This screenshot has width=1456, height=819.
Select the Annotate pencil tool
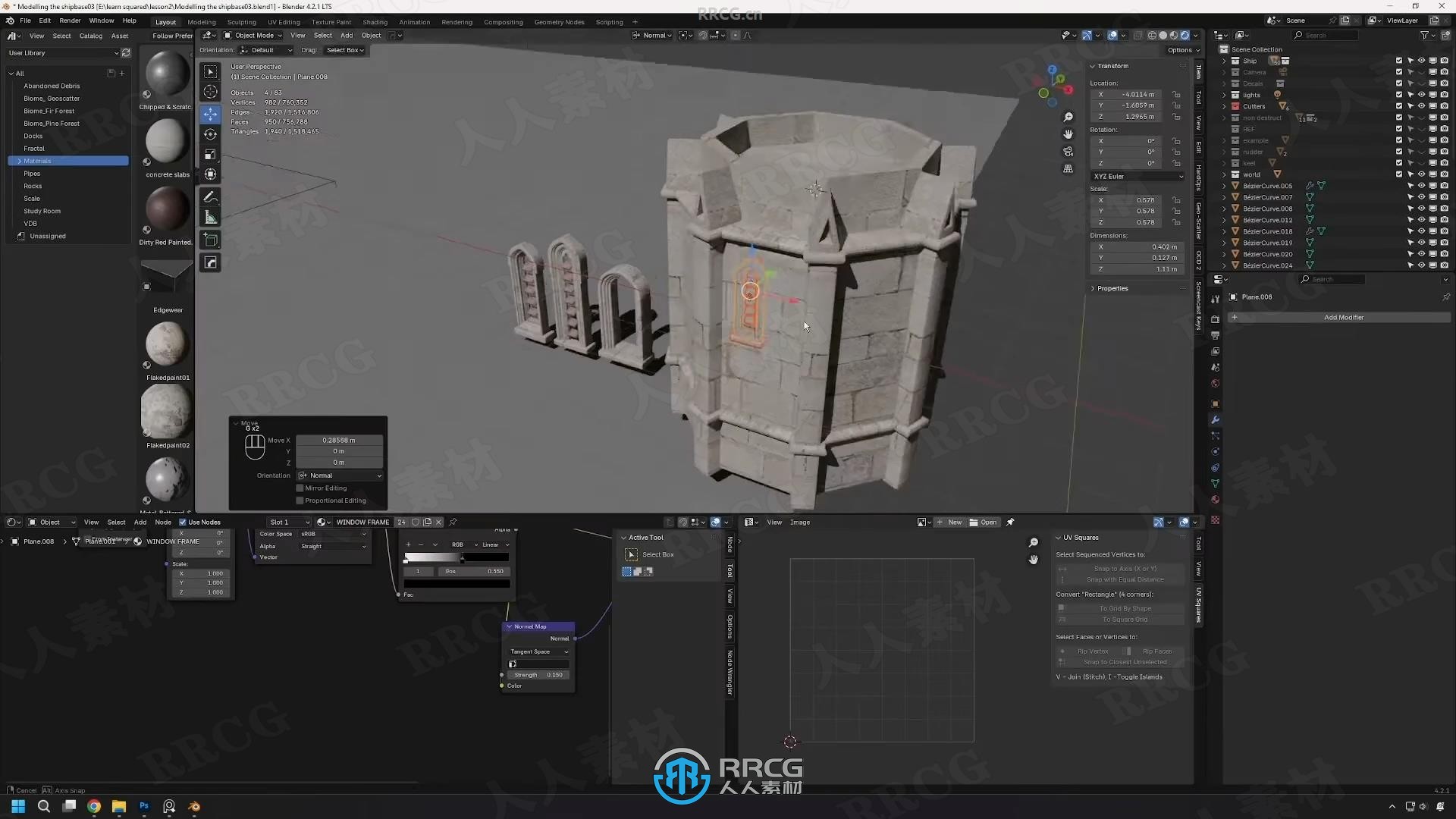(210, 197)
